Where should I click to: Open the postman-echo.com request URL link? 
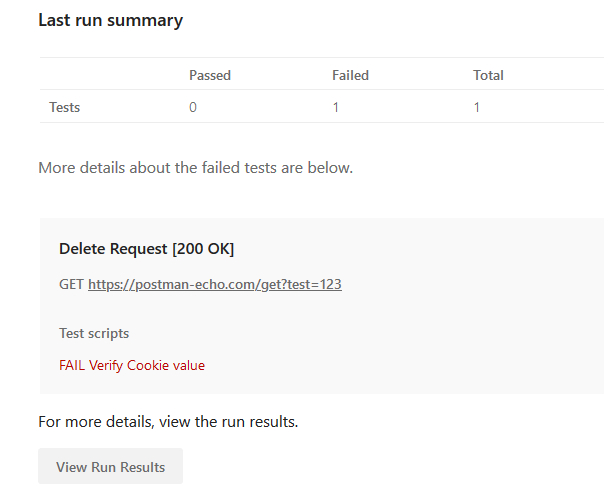click(214, 284)
